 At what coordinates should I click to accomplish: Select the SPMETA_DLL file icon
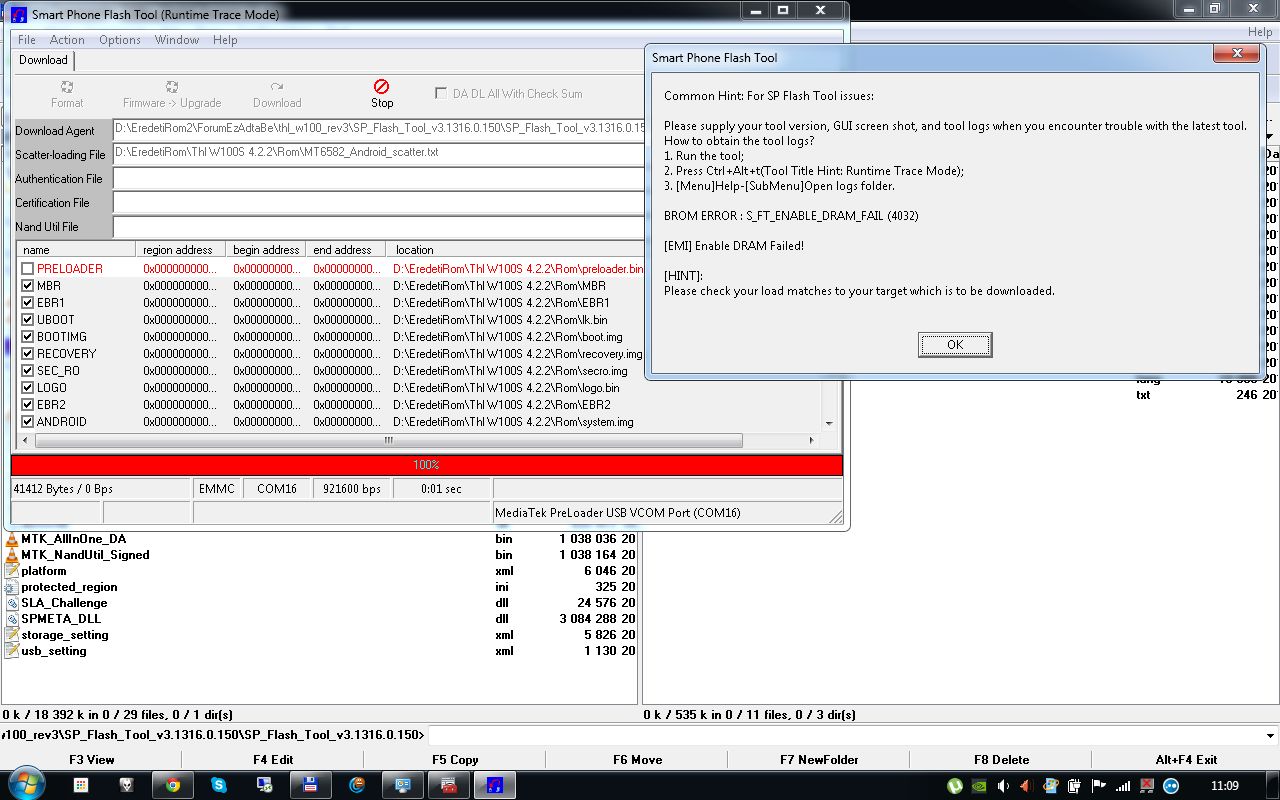[12, 619]
